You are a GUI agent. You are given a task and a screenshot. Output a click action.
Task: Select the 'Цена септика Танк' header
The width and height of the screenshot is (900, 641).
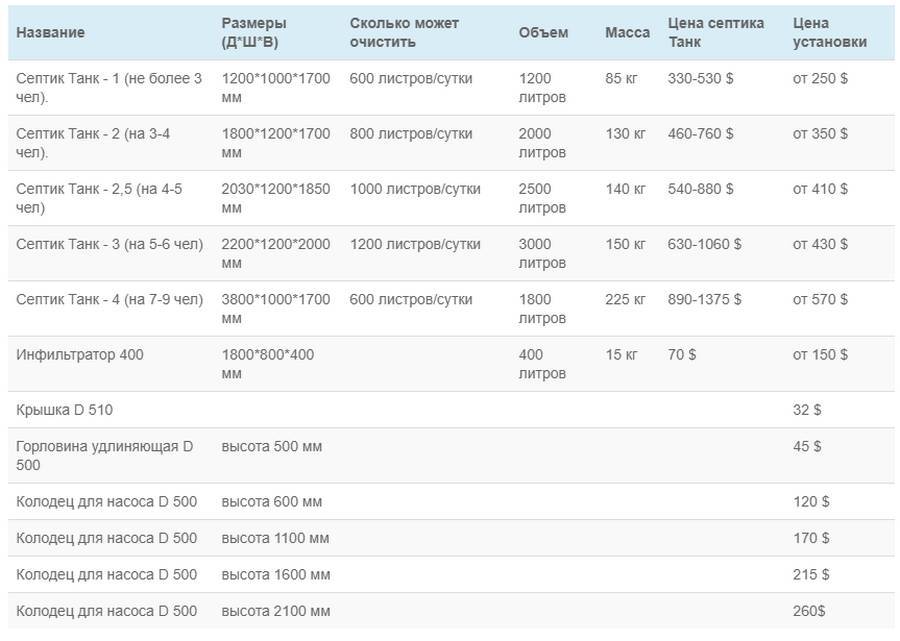pyautogui.click(x=715, y=33)
